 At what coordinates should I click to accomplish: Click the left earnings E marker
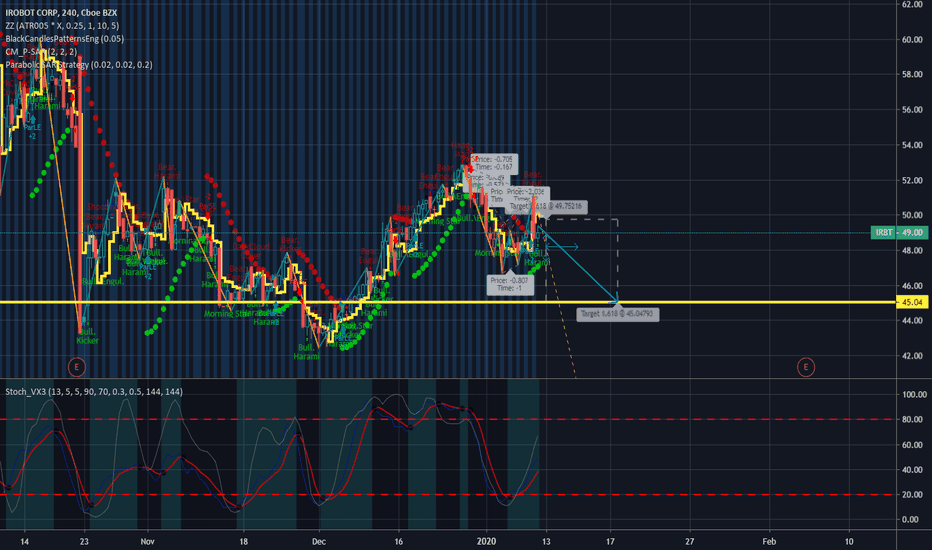(77, 367)
